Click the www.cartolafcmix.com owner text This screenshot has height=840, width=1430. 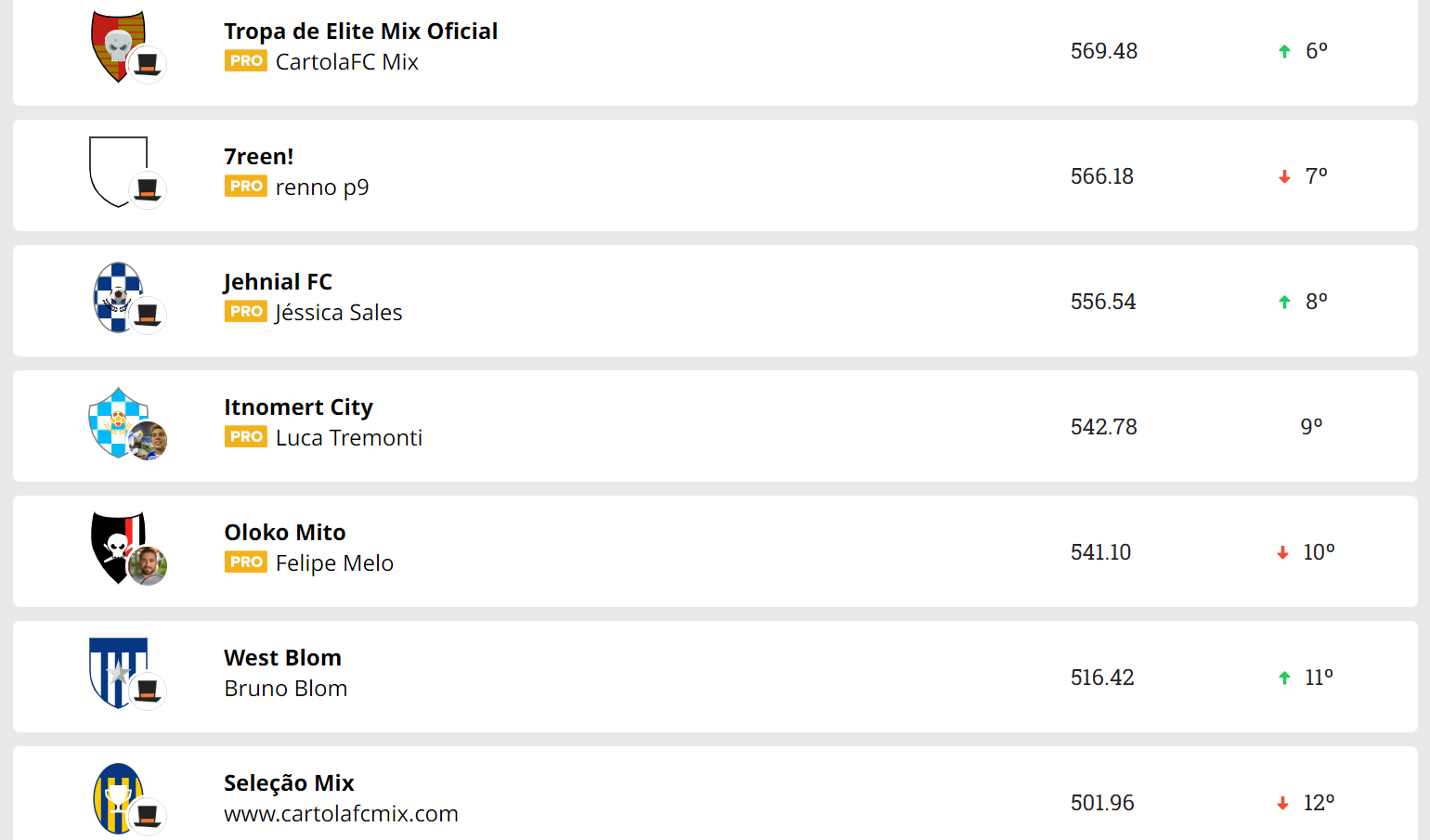[x=341, y=814]
